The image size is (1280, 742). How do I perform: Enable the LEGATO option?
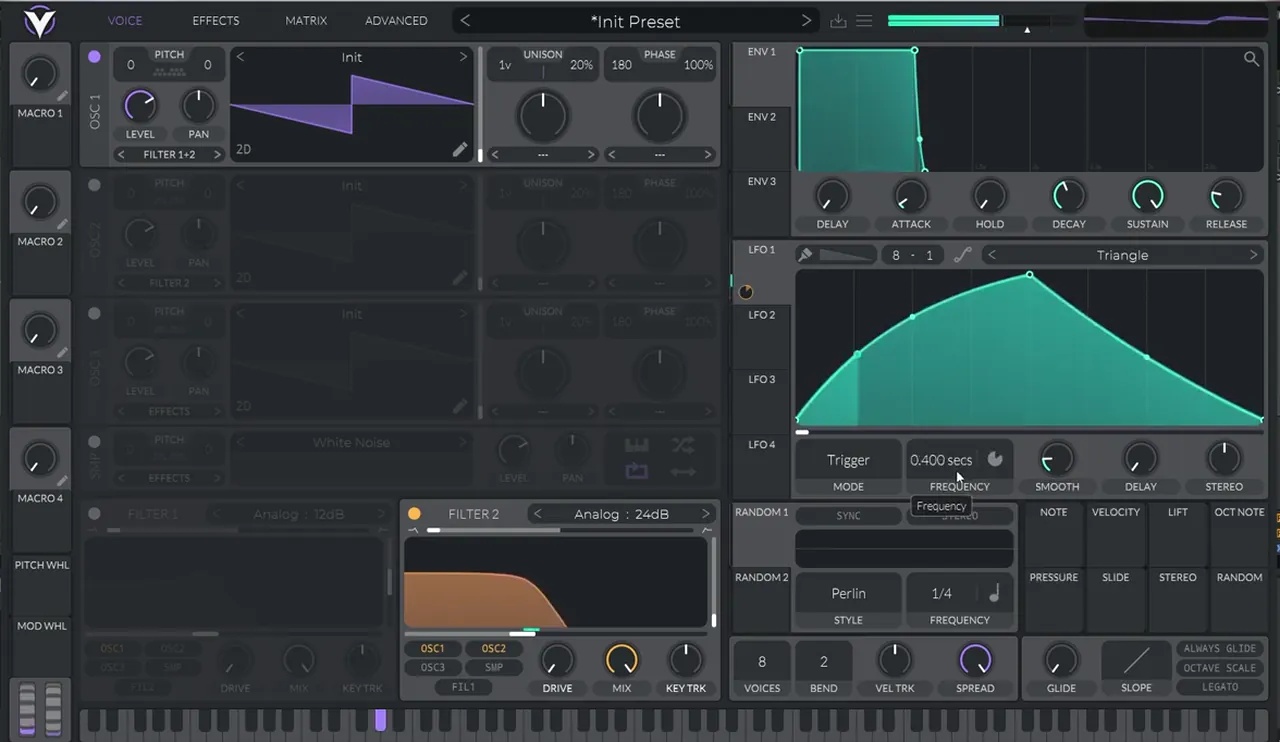1219,687
